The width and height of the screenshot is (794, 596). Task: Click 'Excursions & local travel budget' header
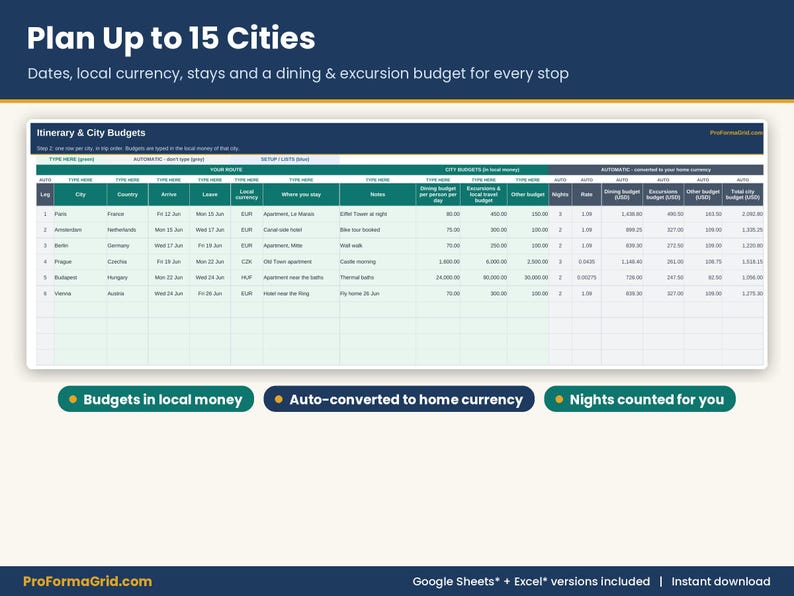[484, 194]
